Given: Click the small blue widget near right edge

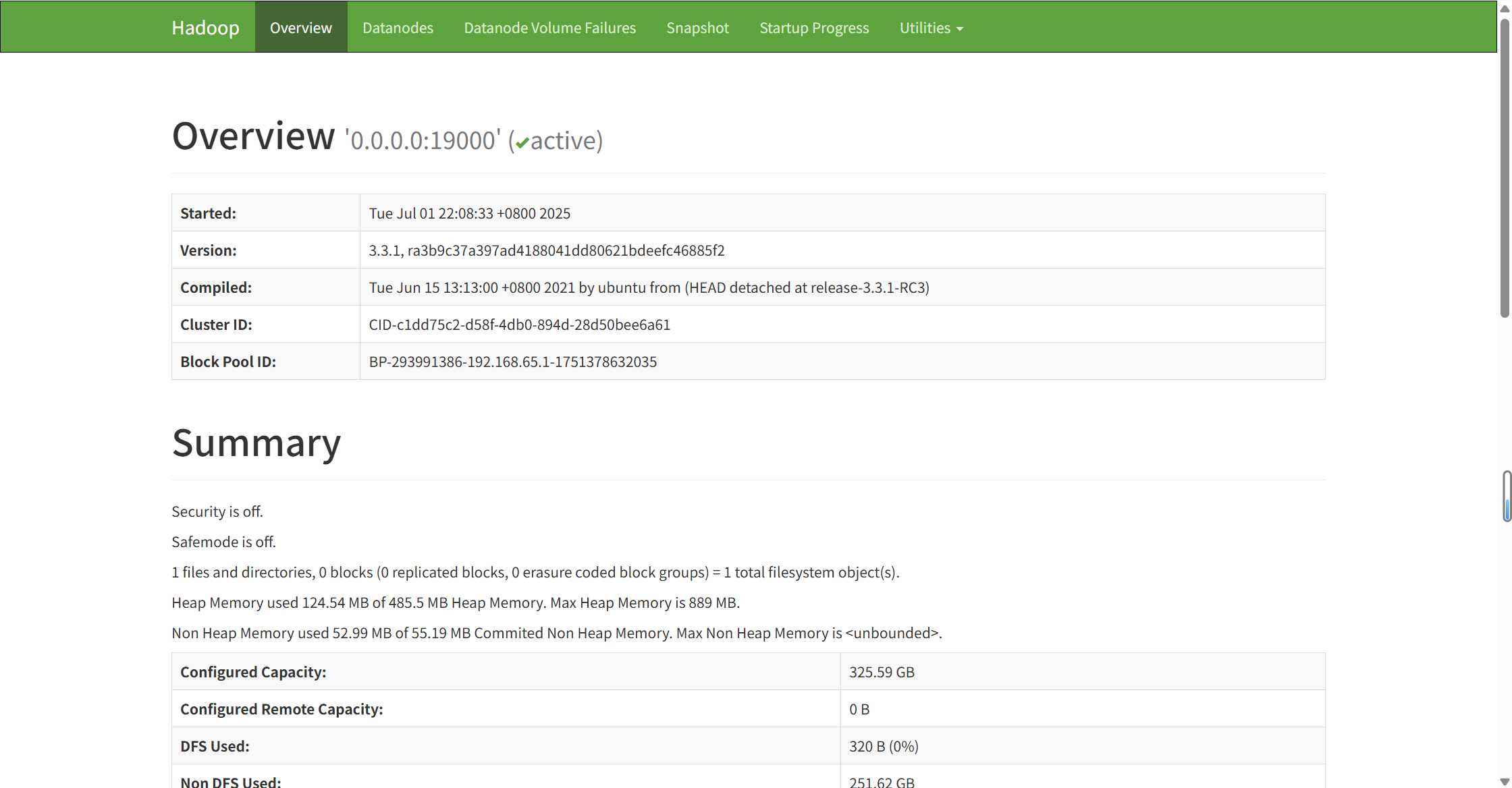Looking at the screenshot, I should point(1507,497).
